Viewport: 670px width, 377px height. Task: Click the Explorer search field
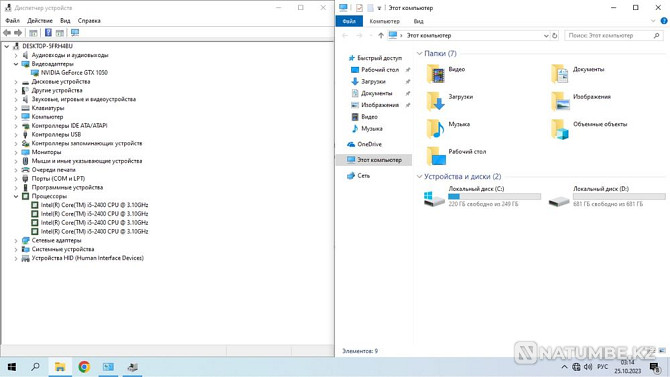(614, 35)
